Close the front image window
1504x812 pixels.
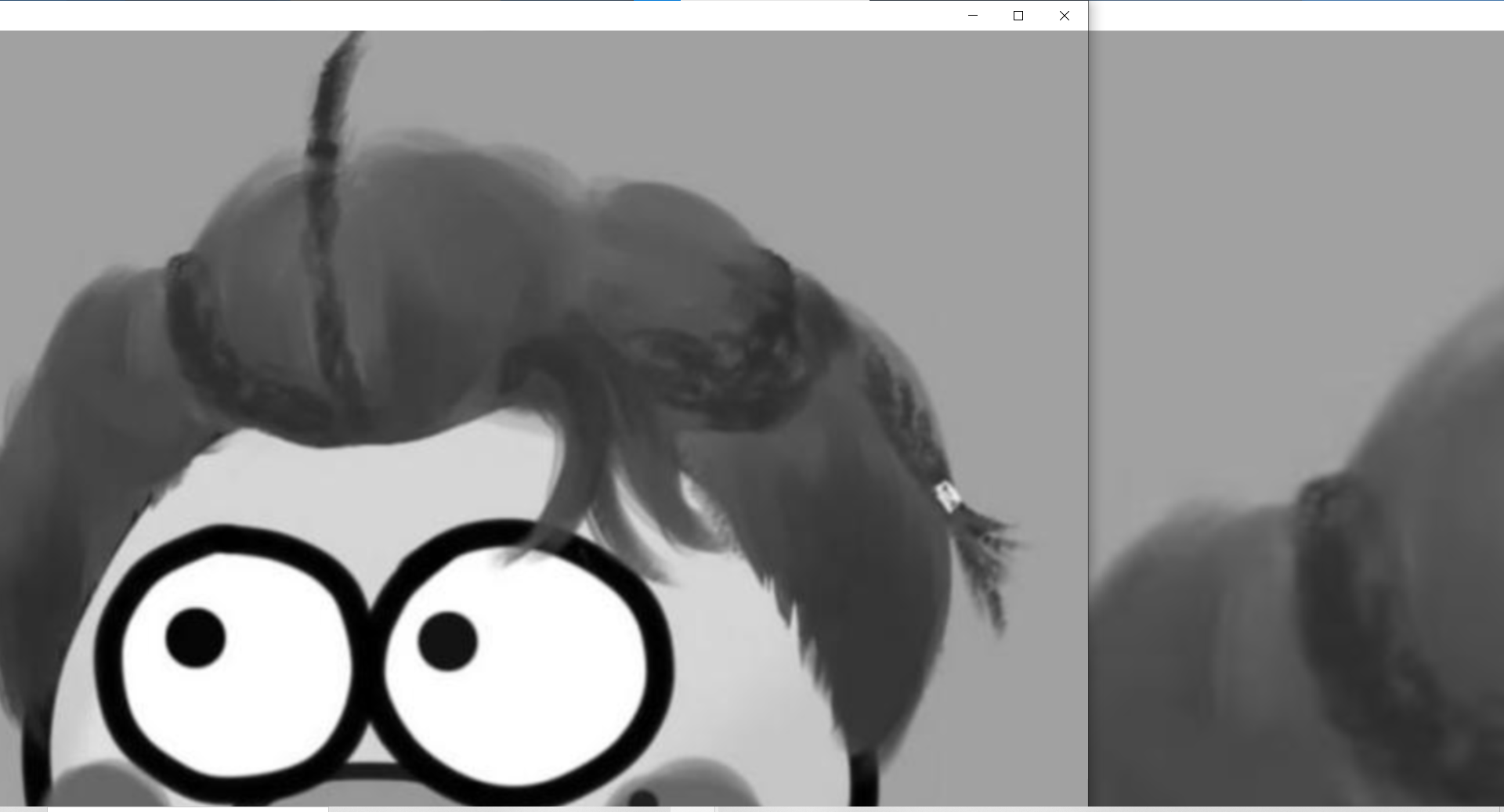click(1065, 16)
